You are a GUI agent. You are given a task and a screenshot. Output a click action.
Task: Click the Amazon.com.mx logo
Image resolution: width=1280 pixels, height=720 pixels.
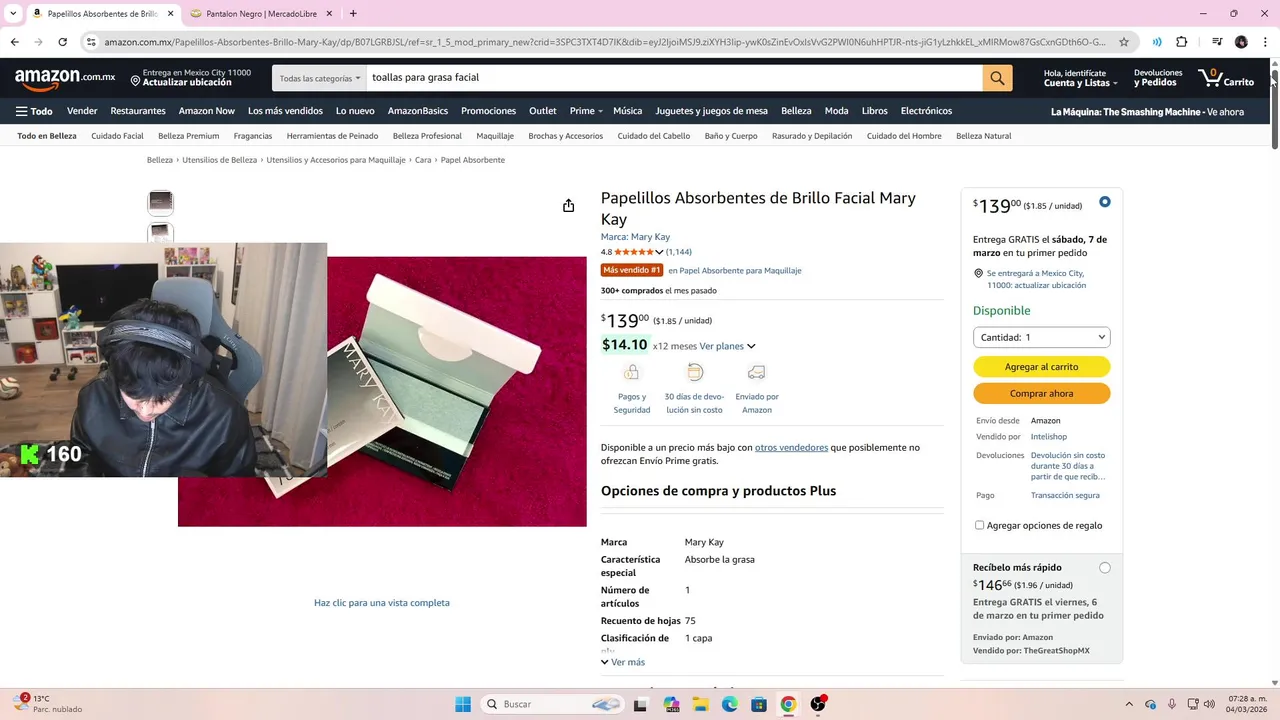click(x=65, y=78)
